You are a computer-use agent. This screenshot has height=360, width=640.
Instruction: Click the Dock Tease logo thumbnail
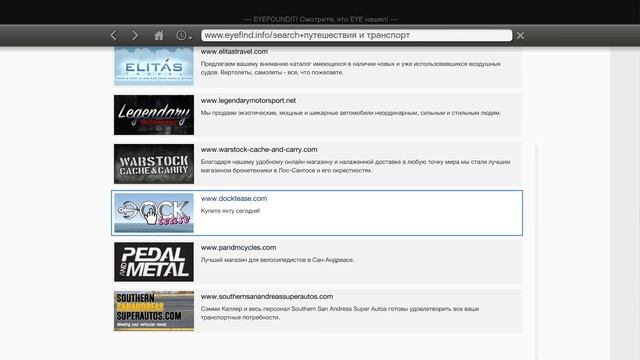point(154,213)
